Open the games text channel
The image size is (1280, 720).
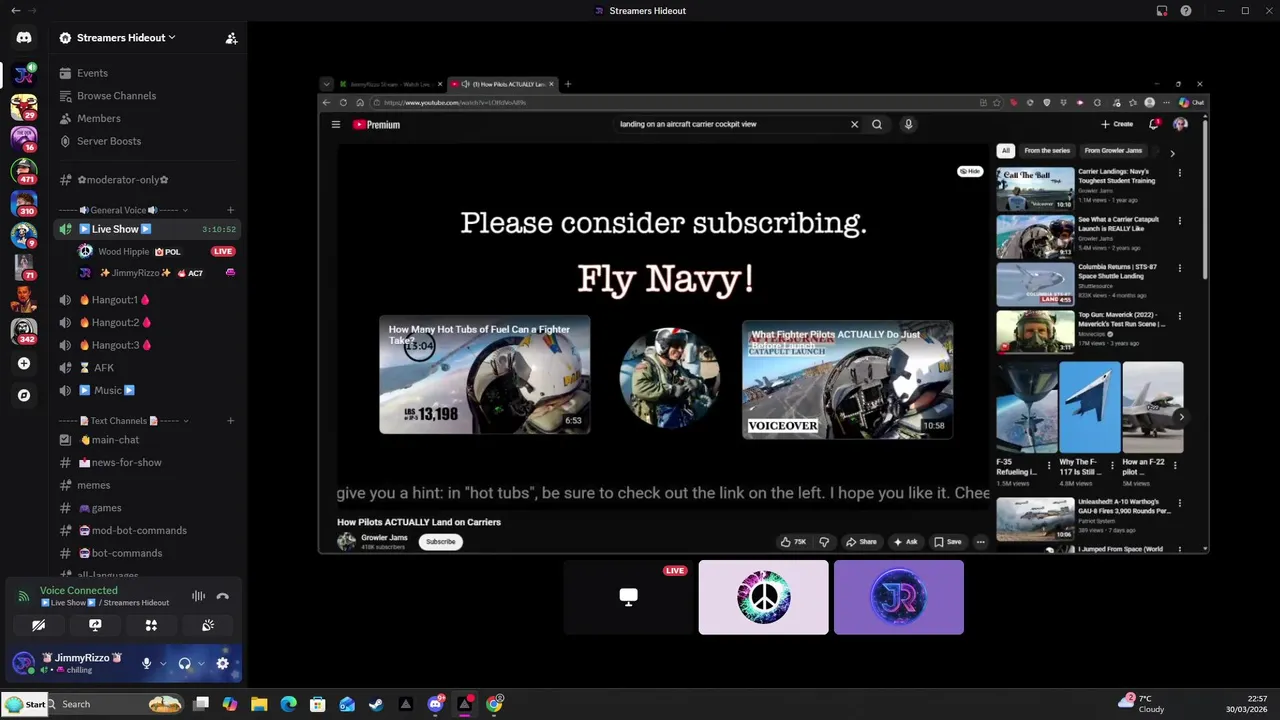coord(106,508)
